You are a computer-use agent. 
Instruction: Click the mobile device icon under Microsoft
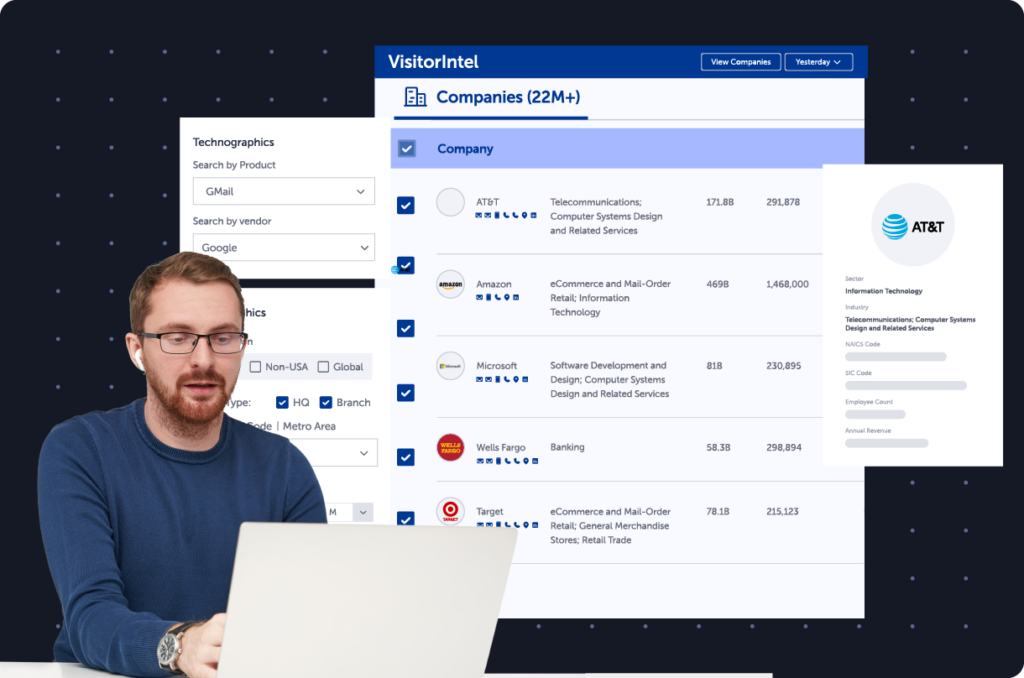click(498, 379)
